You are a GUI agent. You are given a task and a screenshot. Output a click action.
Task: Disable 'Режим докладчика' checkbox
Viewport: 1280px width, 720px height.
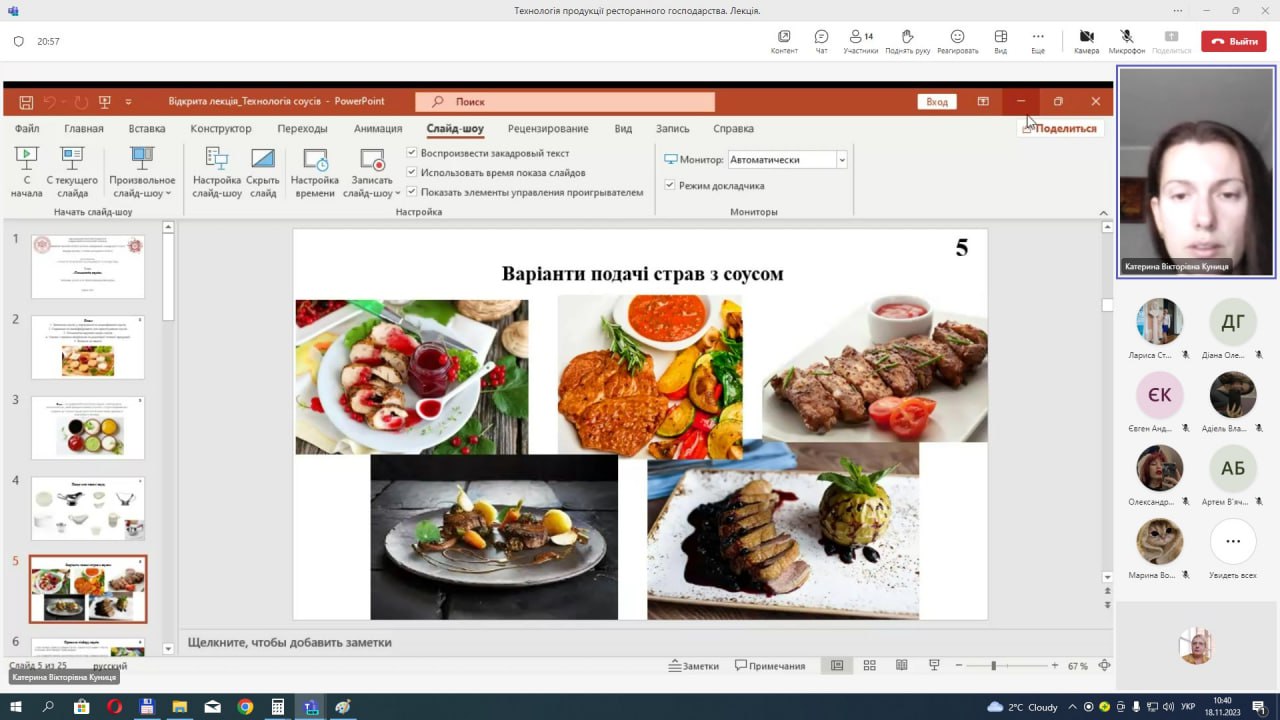coord(670,185)
